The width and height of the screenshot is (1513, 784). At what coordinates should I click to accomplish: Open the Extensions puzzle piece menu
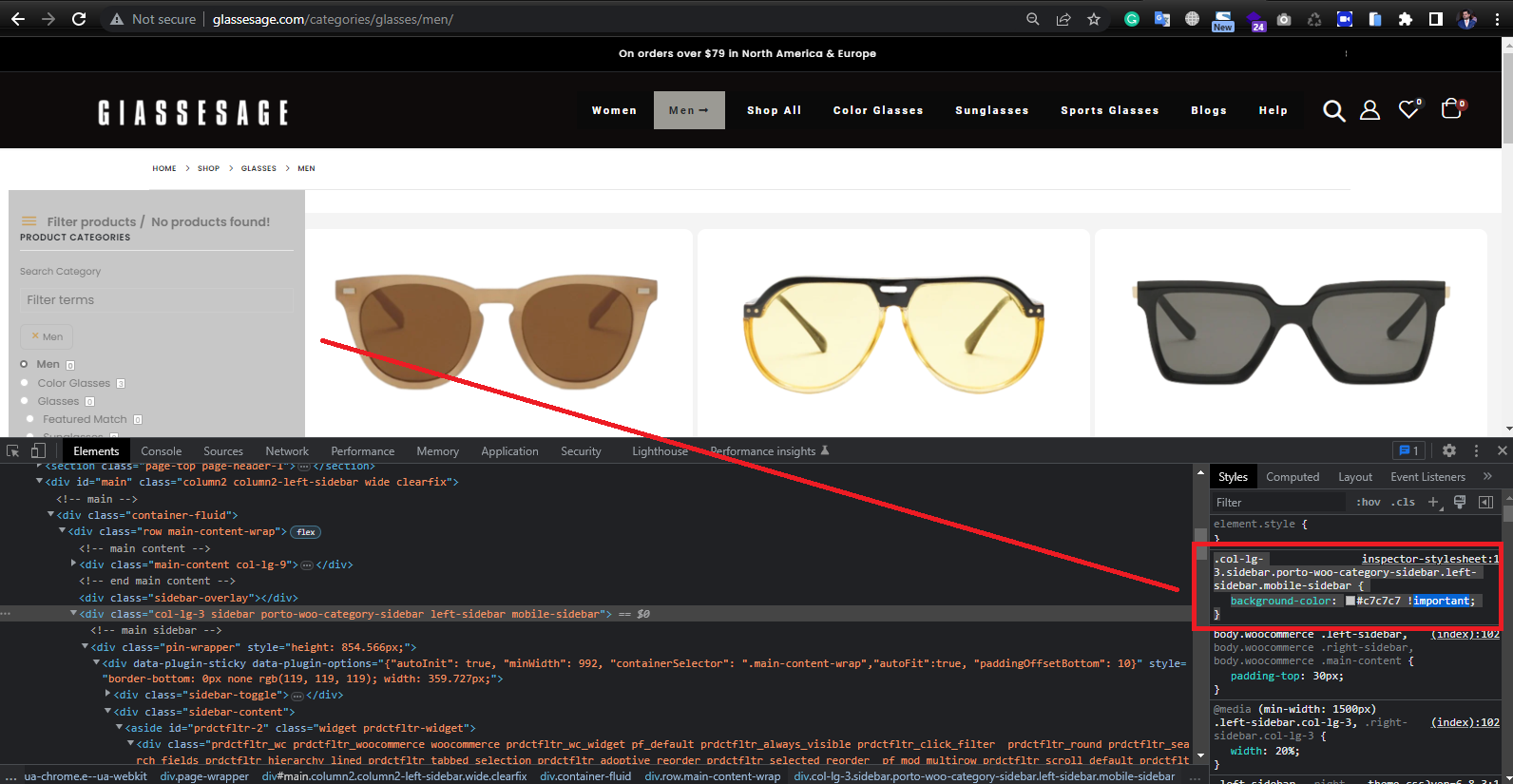(1406, 19)
